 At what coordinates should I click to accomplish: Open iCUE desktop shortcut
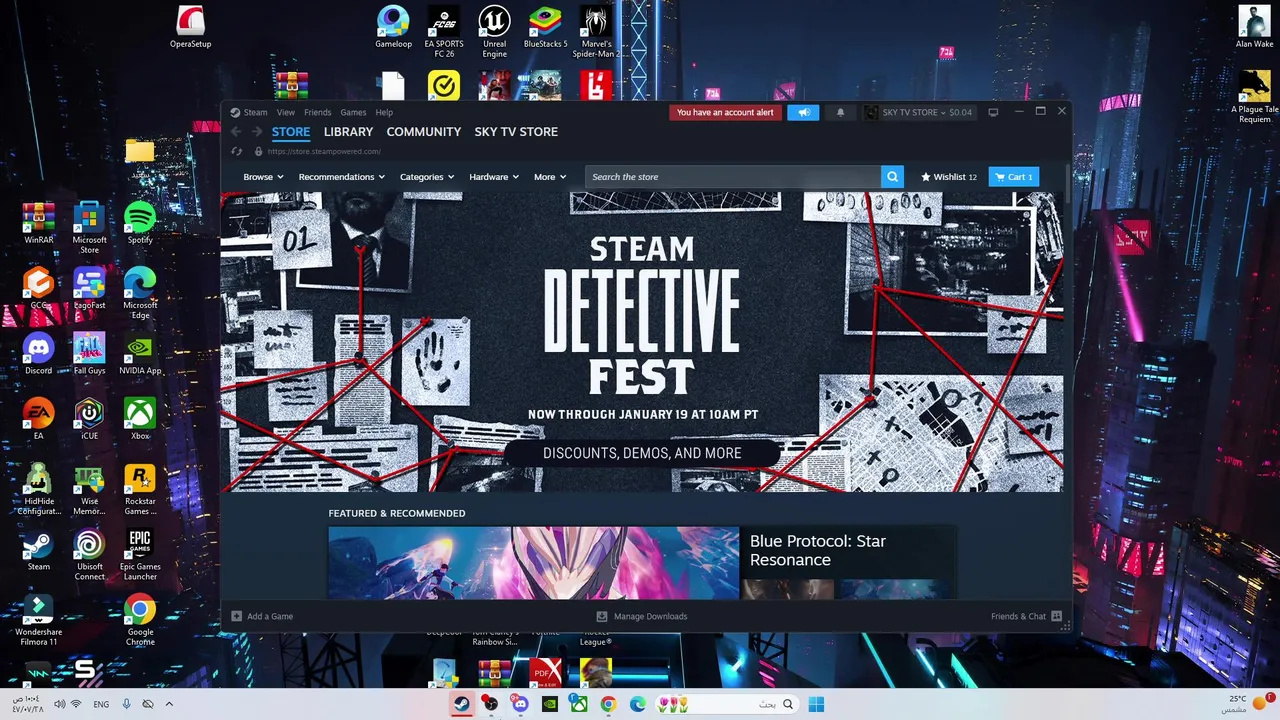coord(89,418)
